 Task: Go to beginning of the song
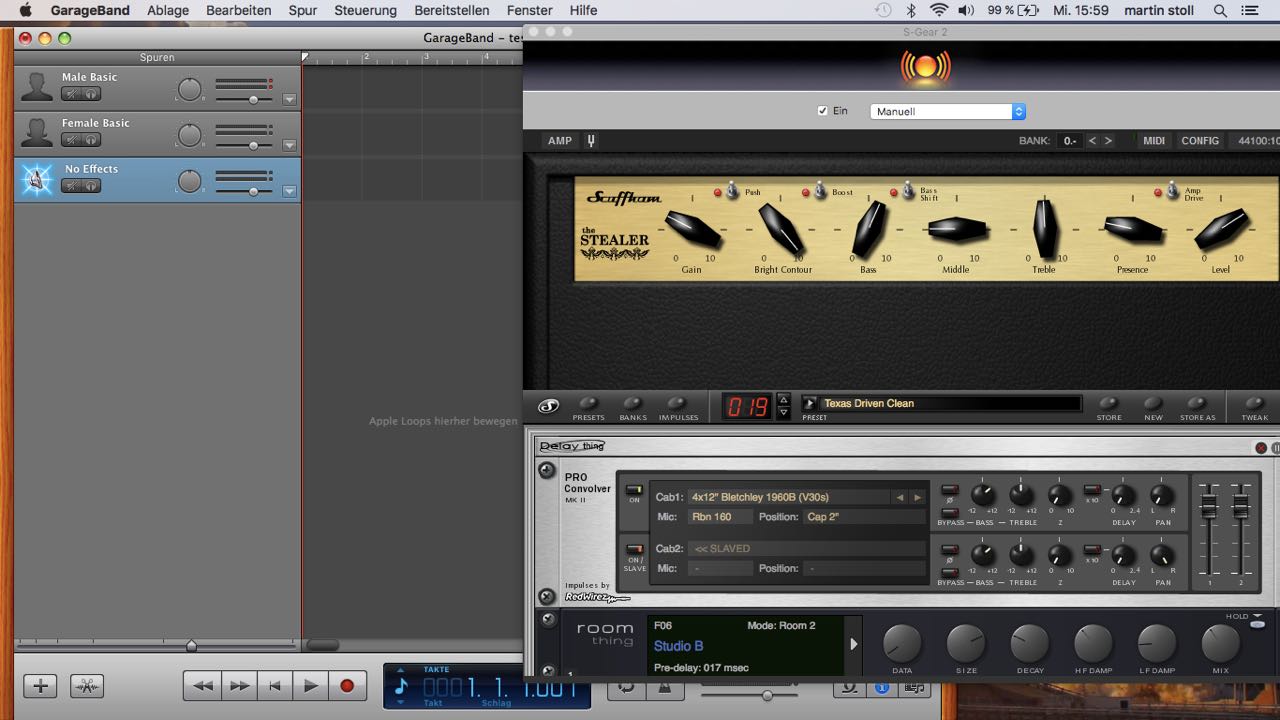click(x=275, y=686)
